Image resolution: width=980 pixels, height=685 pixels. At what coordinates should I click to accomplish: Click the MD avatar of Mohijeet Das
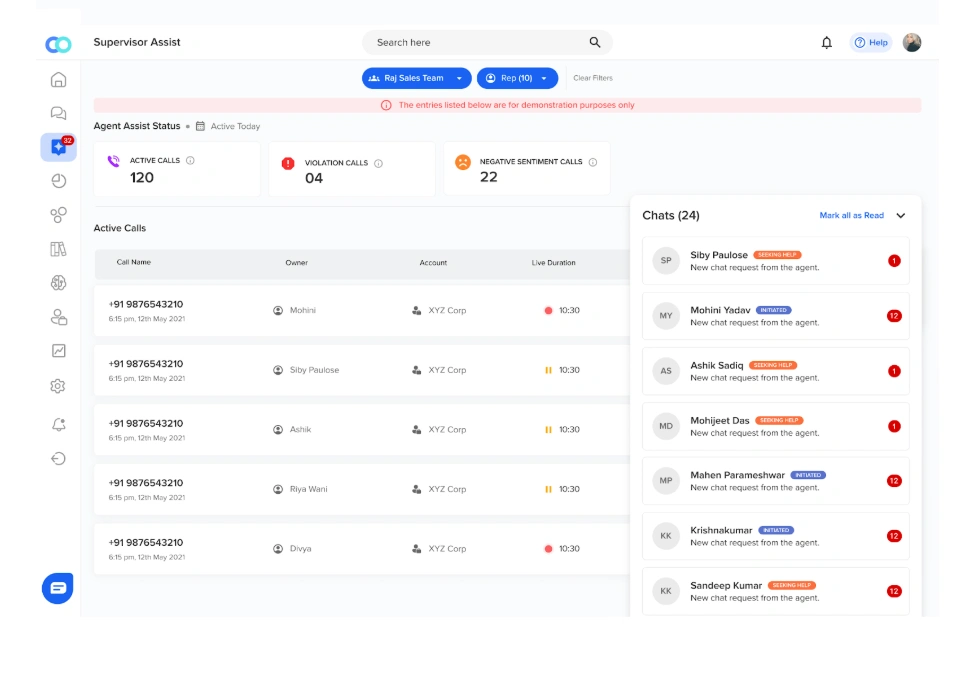[666, 426]
